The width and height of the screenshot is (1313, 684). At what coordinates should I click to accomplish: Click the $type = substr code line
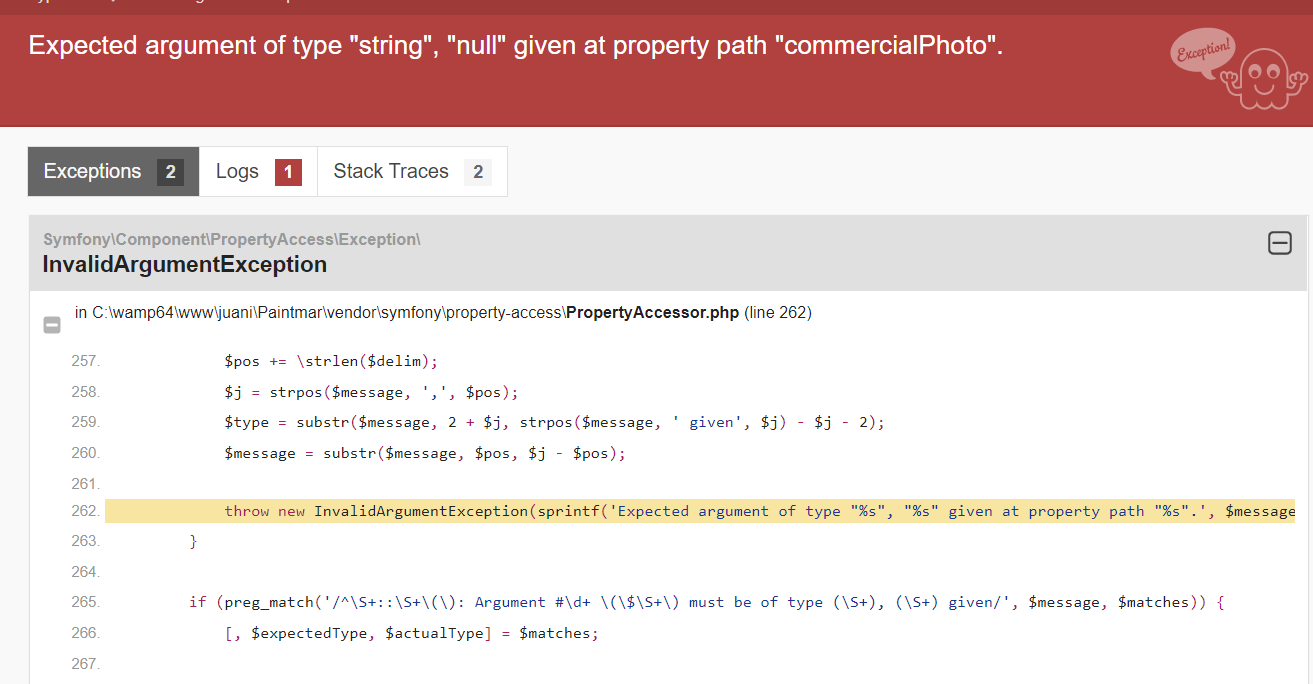pos(554,422)
